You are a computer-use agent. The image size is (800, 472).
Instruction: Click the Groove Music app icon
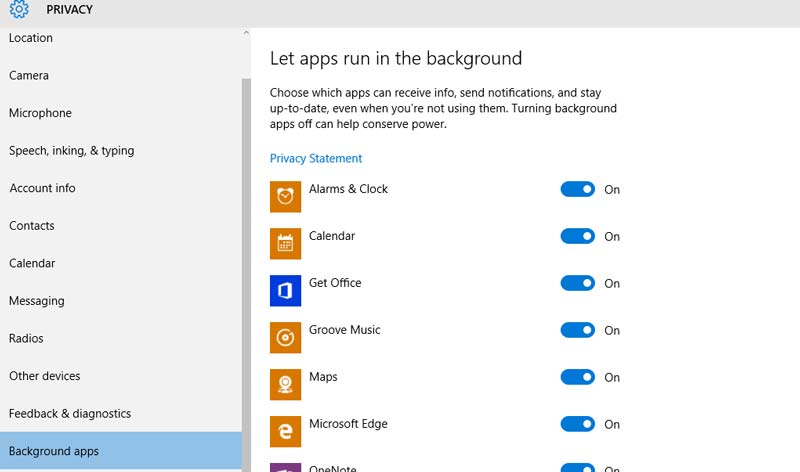(x=285, y=337)
